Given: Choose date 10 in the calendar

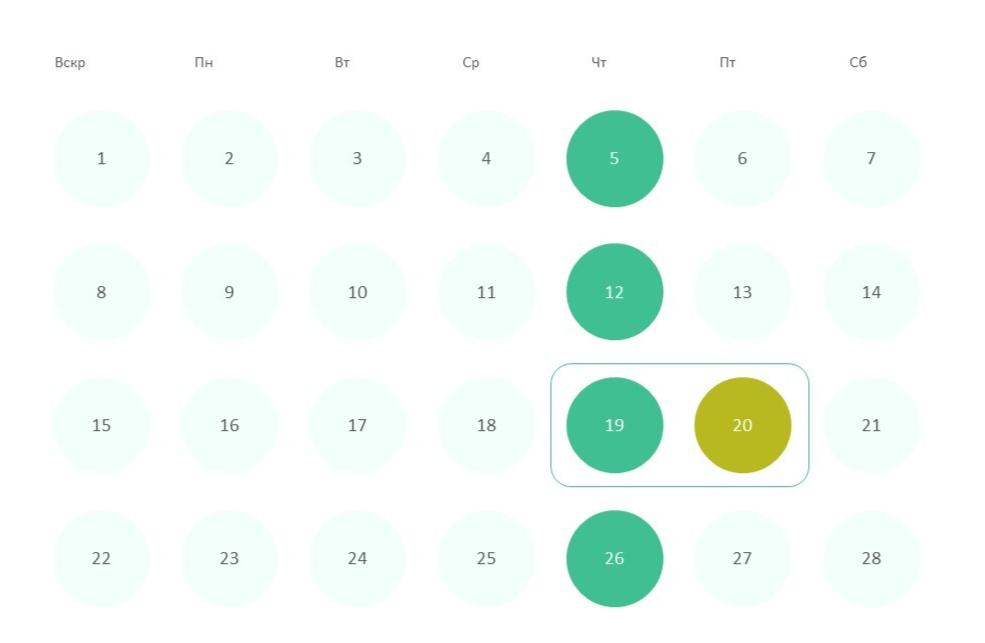Looking at the screenshot, I should click(x=357, y=292).
